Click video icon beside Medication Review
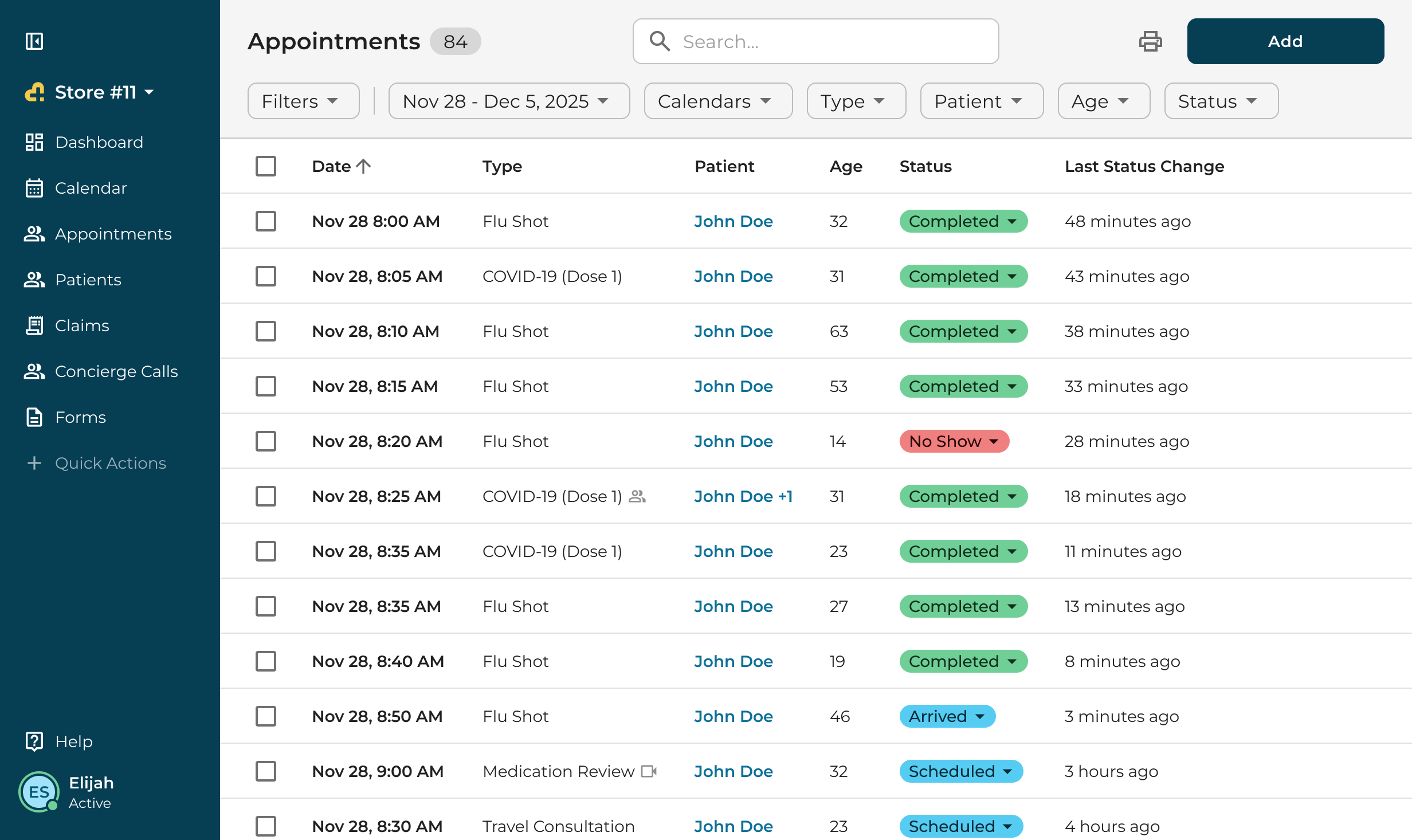This screenshot has height=840, width=1412. [x=649, y=771]
